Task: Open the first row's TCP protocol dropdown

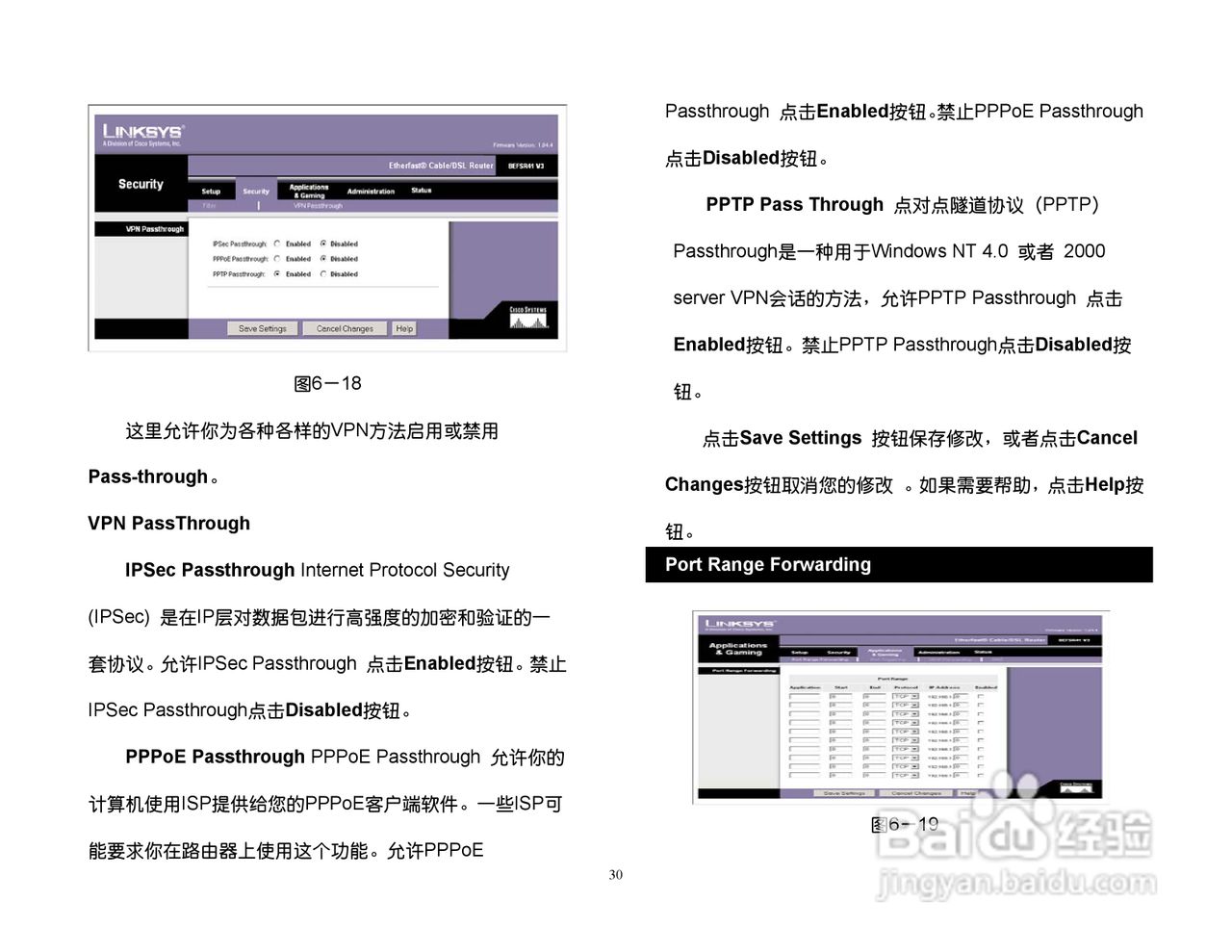Action: coord(906,695)
